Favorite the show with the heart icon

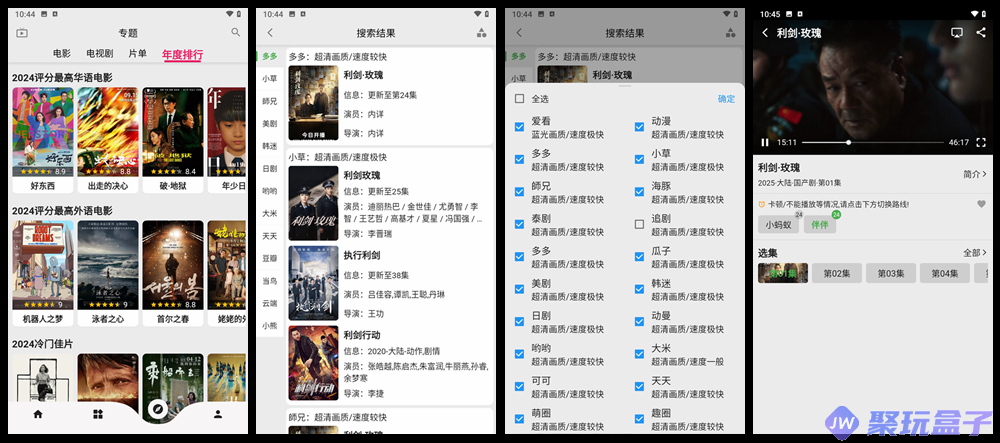[x=982, y=205]
